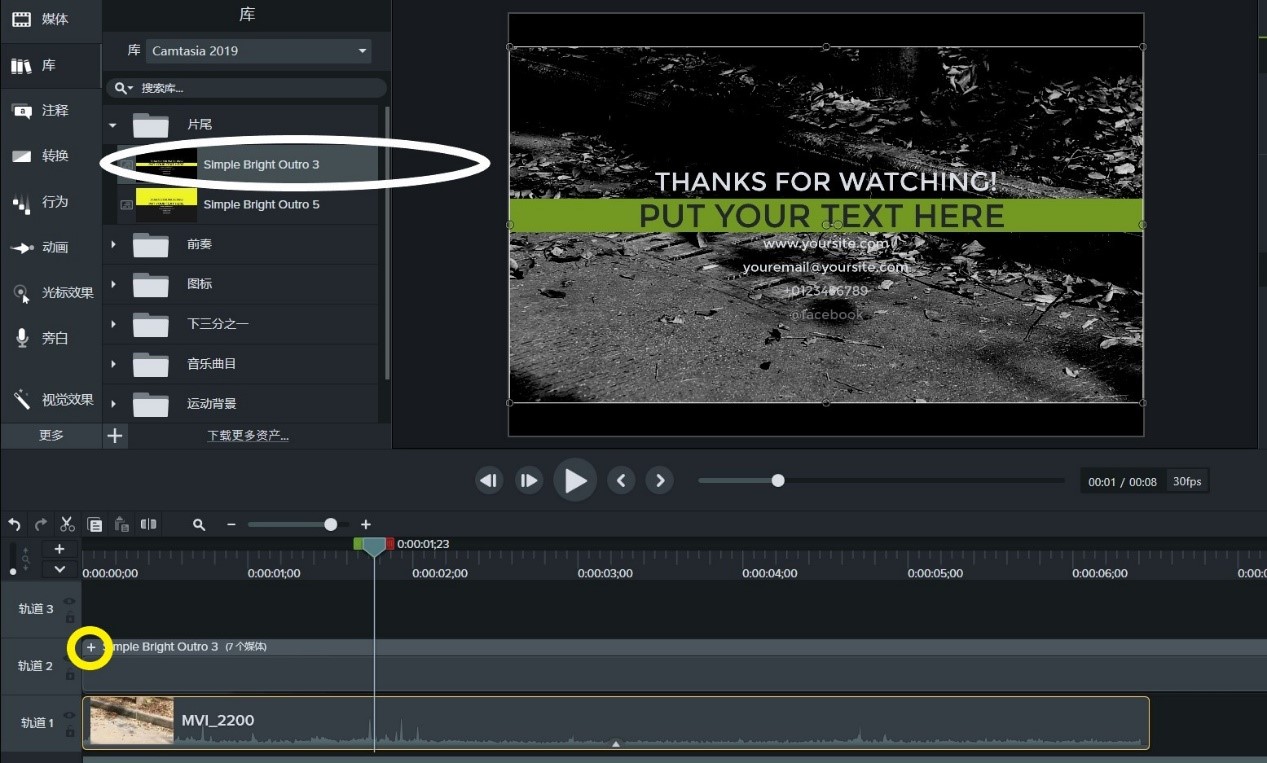Click the plus icon to add a track
This screenshot has width=1267, height=763.
(x=59, y=549)
